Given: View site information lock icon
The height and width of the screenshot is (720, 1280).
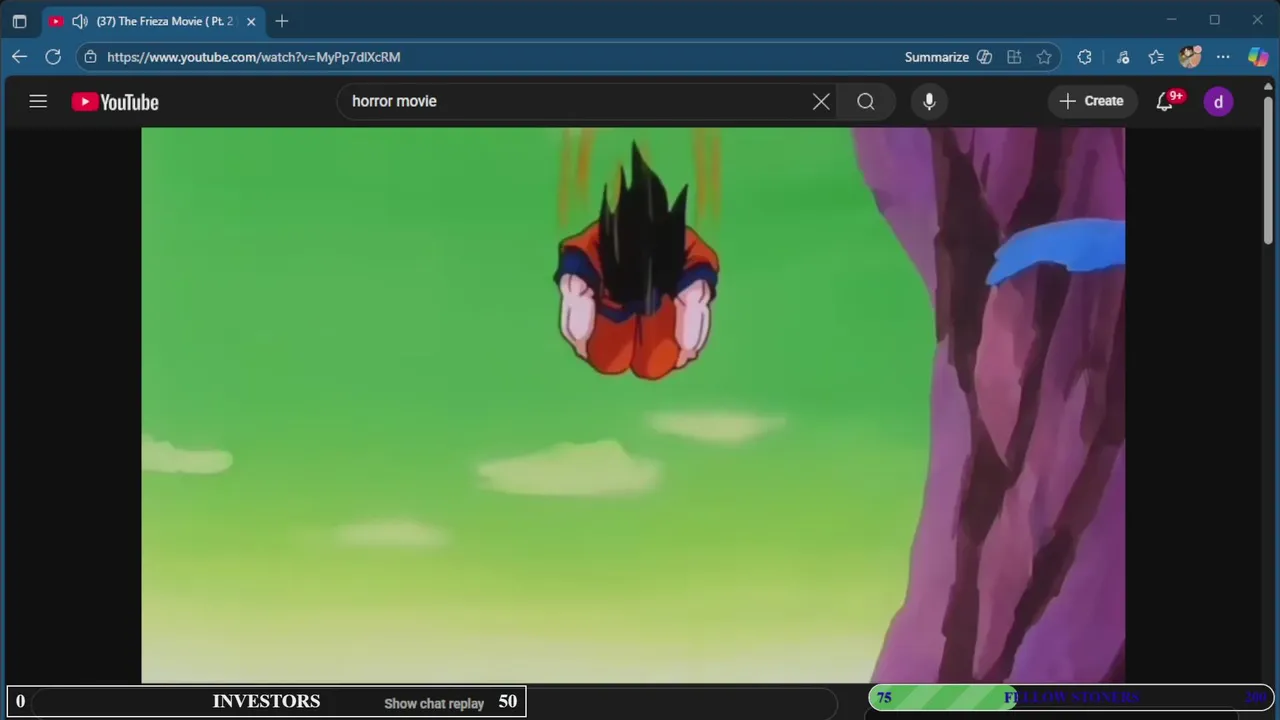Looking at the screenshot, I should click(90, 57).
